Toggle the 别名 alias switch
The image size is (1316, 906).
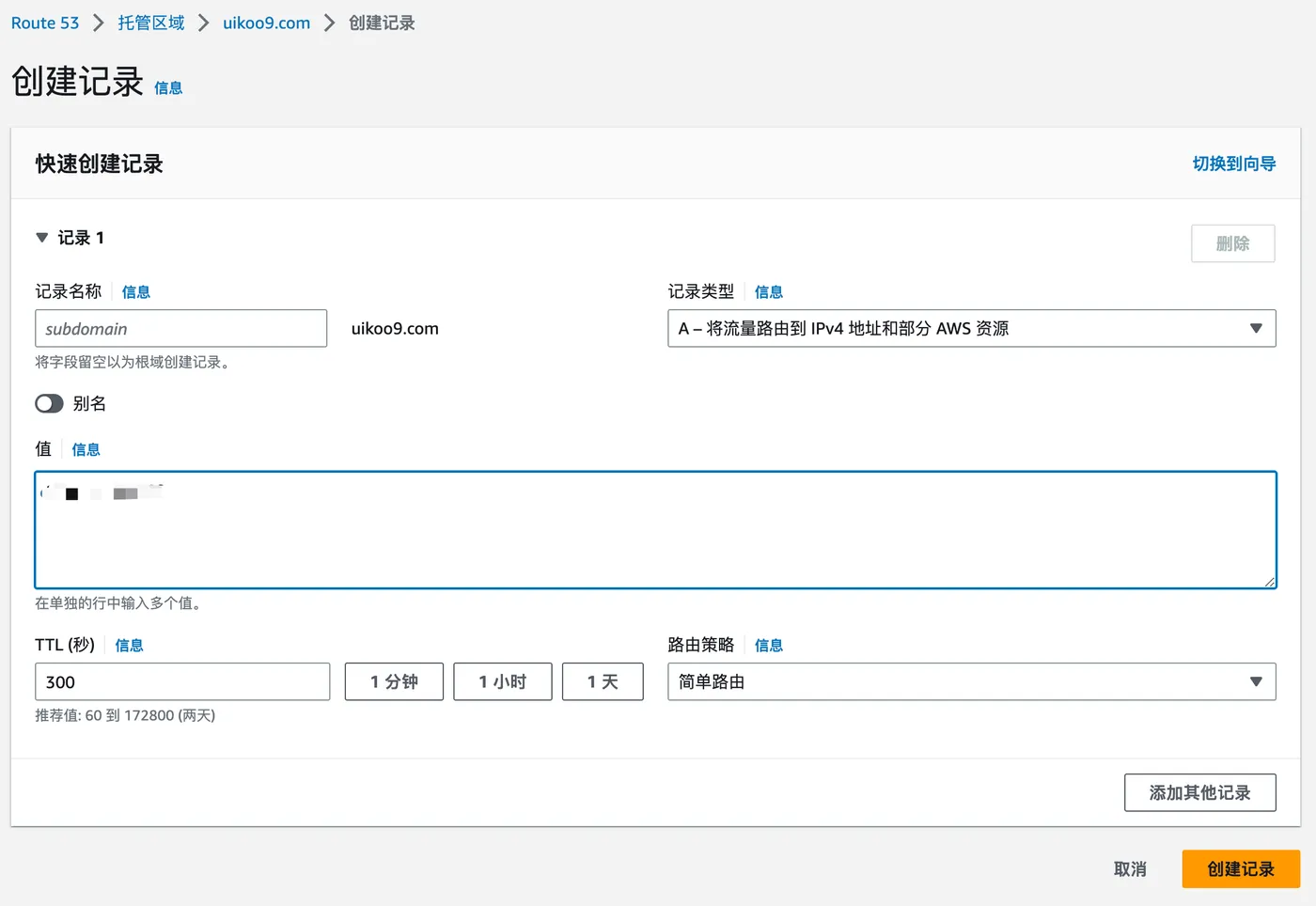tap(49, 403)
